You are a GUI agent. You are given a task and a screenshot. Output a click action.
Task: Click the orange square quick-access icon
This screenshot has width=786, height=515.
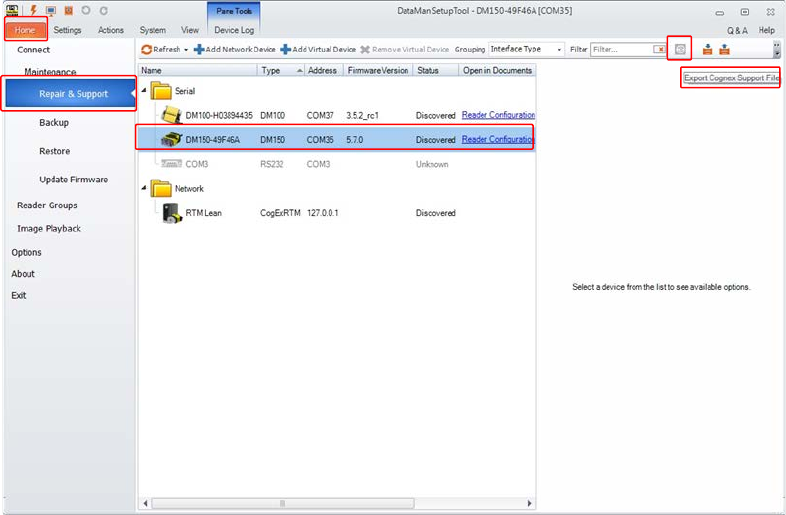pos(69,11)
